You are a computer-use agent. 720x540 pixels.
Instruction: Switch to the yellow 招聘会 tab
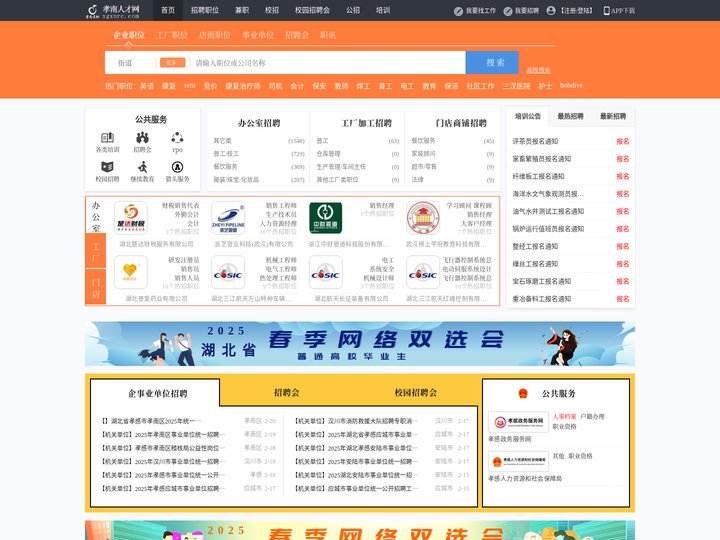pos(287,392)
